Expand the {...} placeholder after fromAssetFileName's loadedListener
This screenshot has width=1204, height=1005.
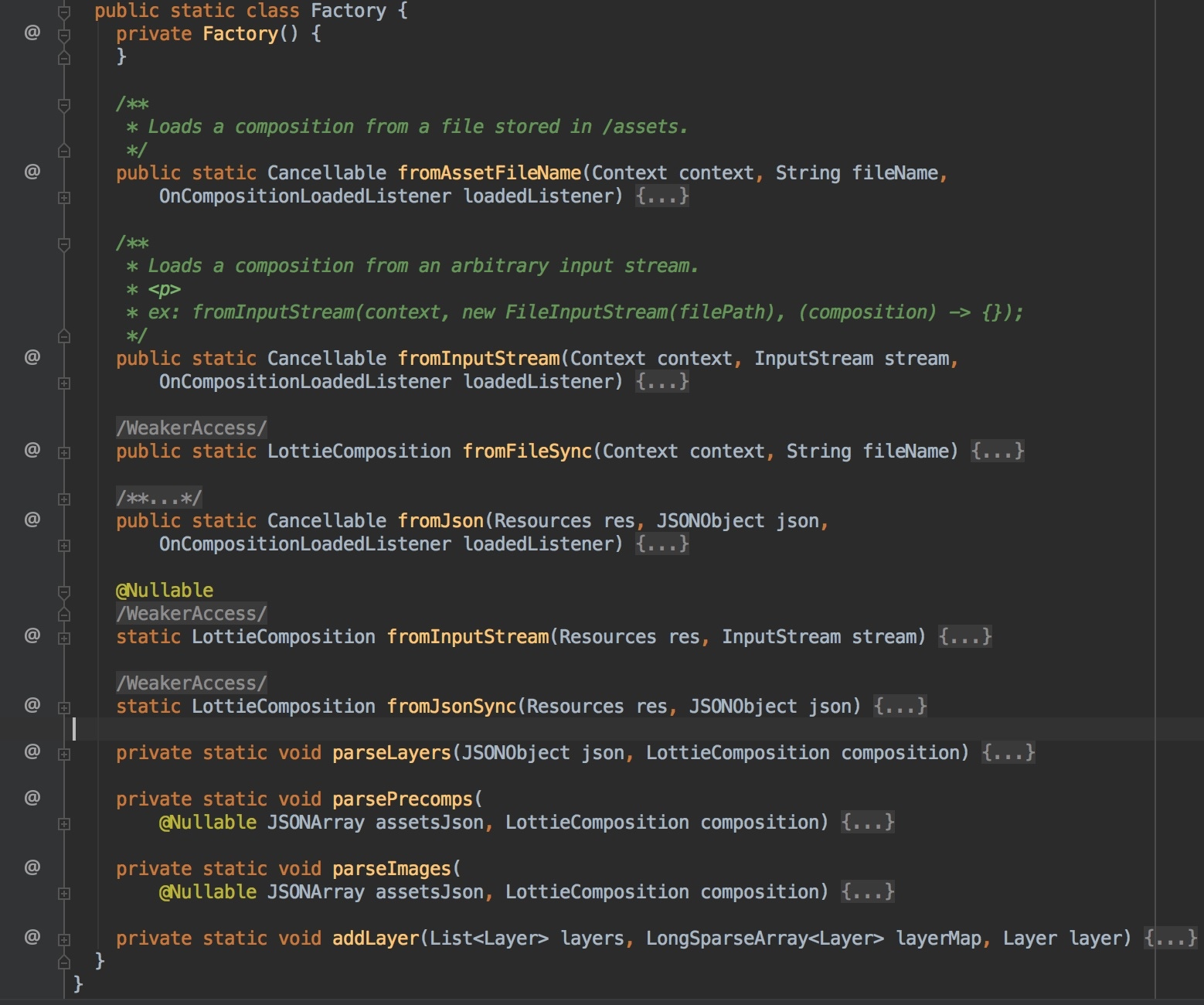point(662,196)
